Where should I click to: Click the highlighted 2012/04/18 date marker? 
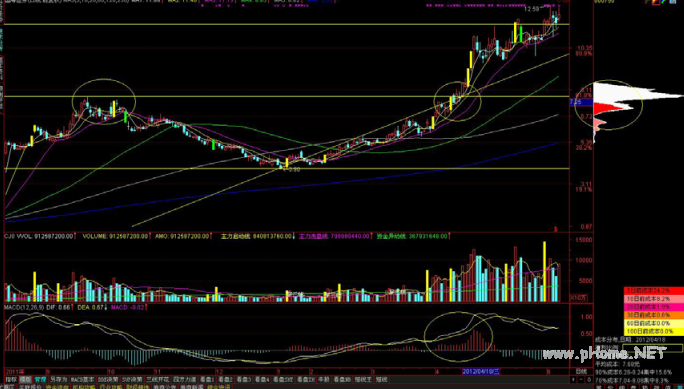point(481,372)
